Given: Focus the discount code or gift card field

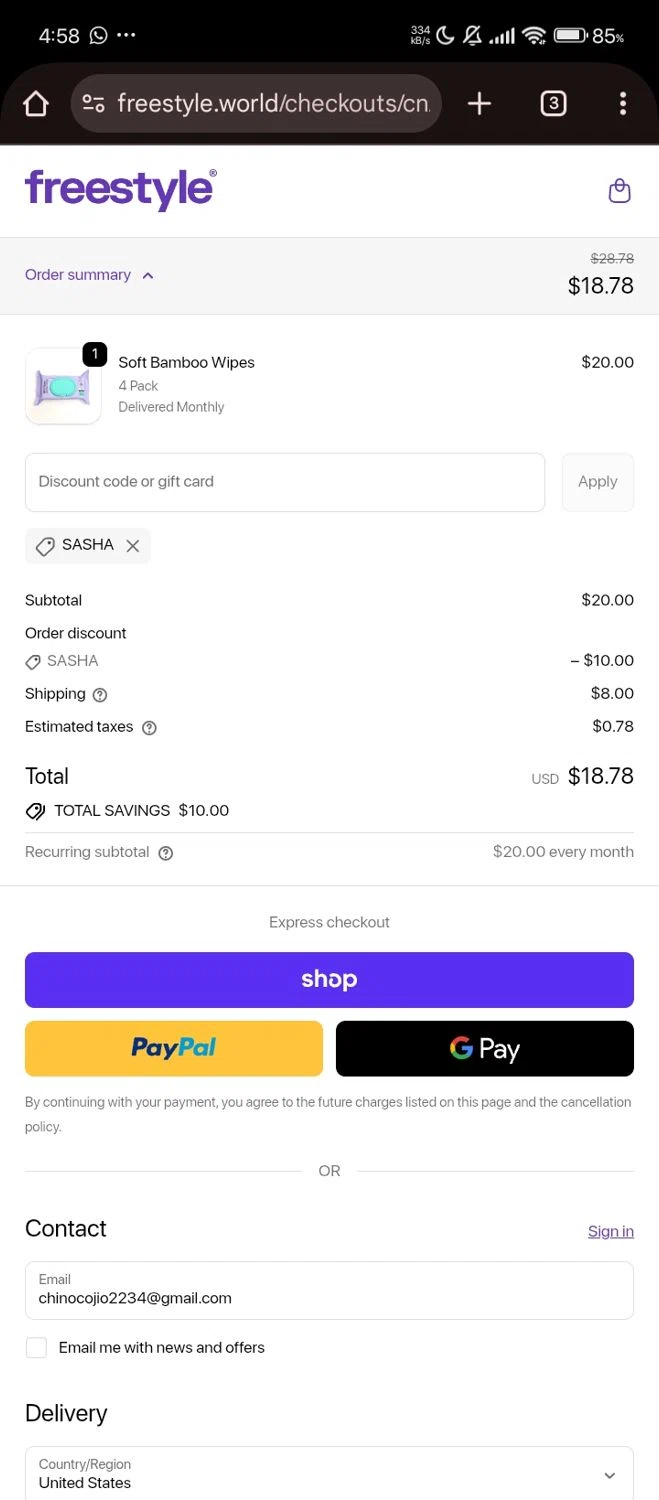Looking at the screenshot, I should 285,482.
